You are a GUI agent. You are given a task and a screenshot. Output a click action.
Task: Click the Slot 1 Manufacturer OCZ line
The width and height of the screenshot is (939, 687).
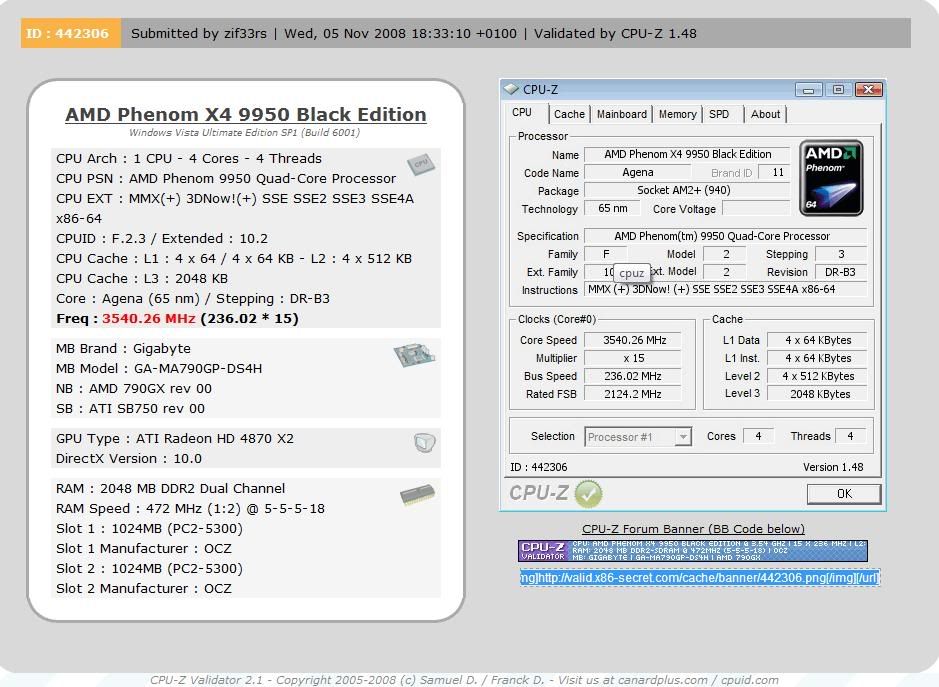144,549
